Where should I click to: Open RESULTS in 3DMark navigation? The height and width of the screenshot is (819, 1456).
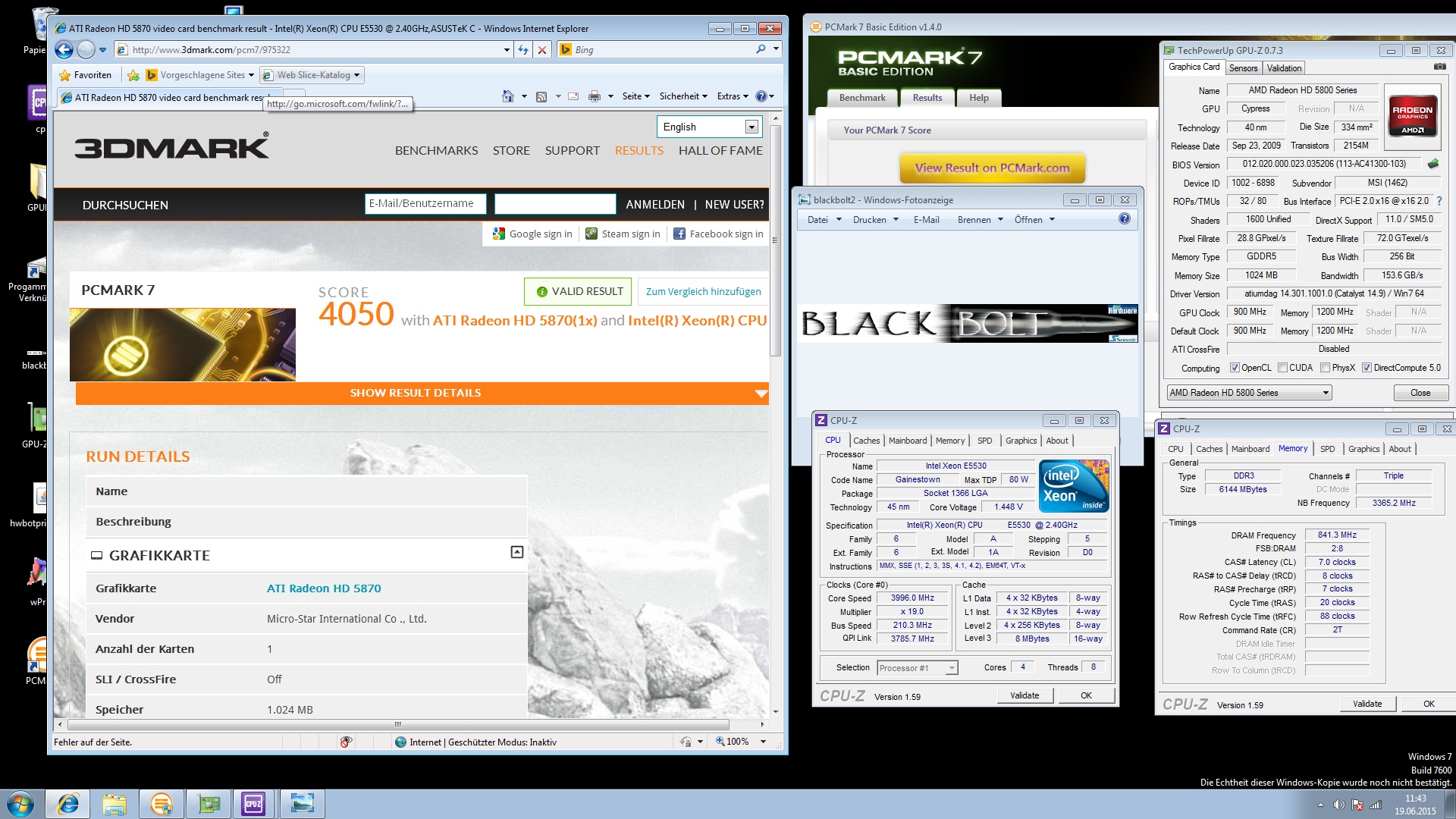coord(639,150)
